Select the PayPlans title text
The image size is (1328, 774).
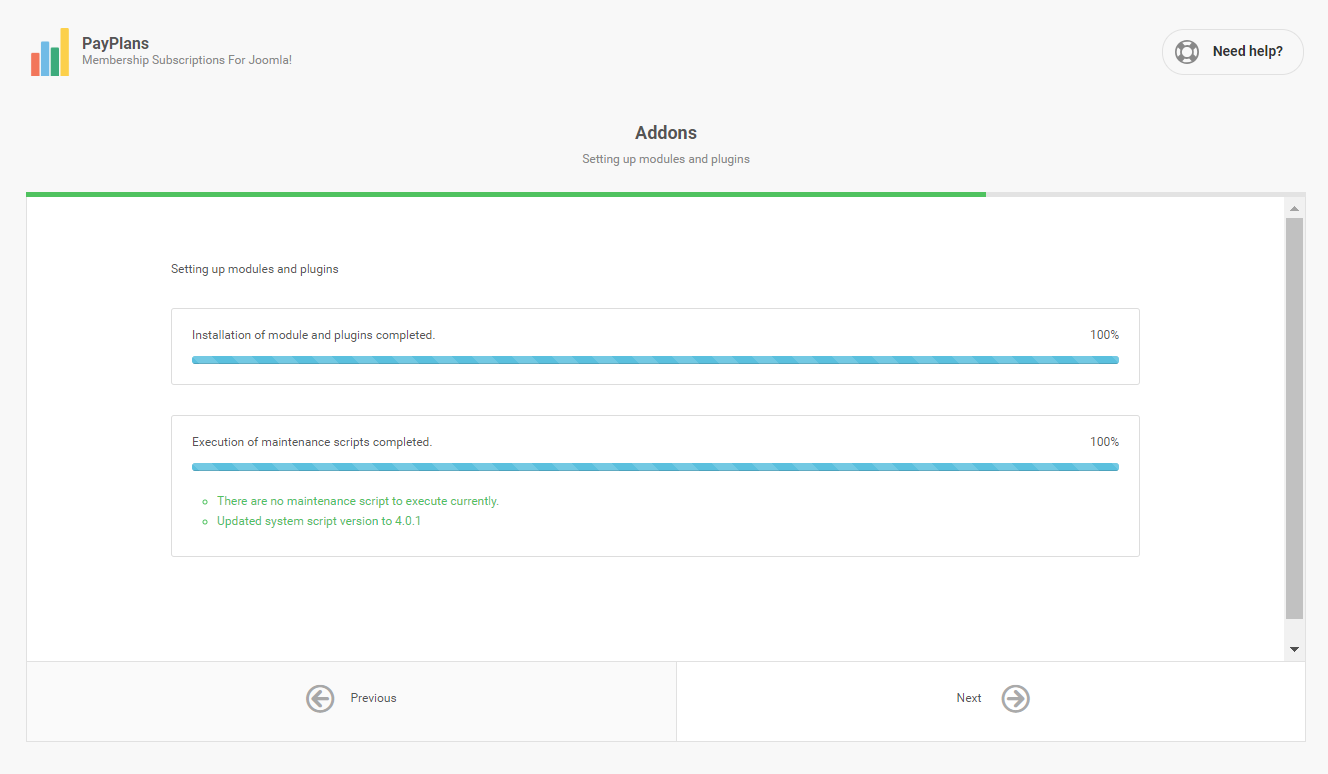tap(115, 43)
